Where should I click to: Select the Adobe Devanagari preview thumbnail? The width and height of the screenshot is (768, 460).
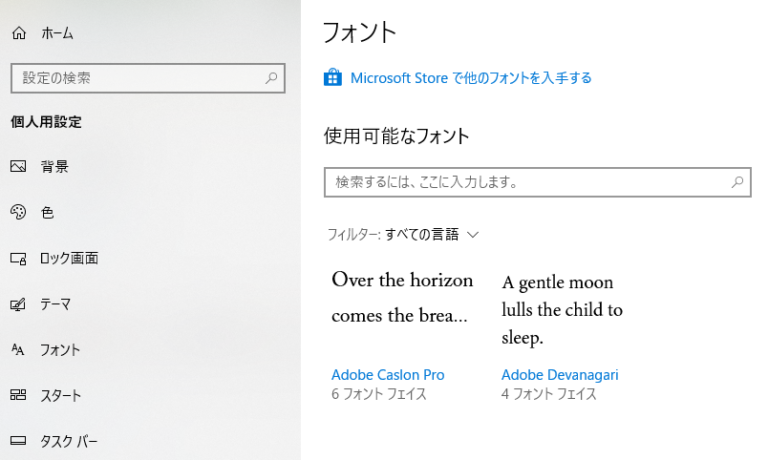click(562, 310)
